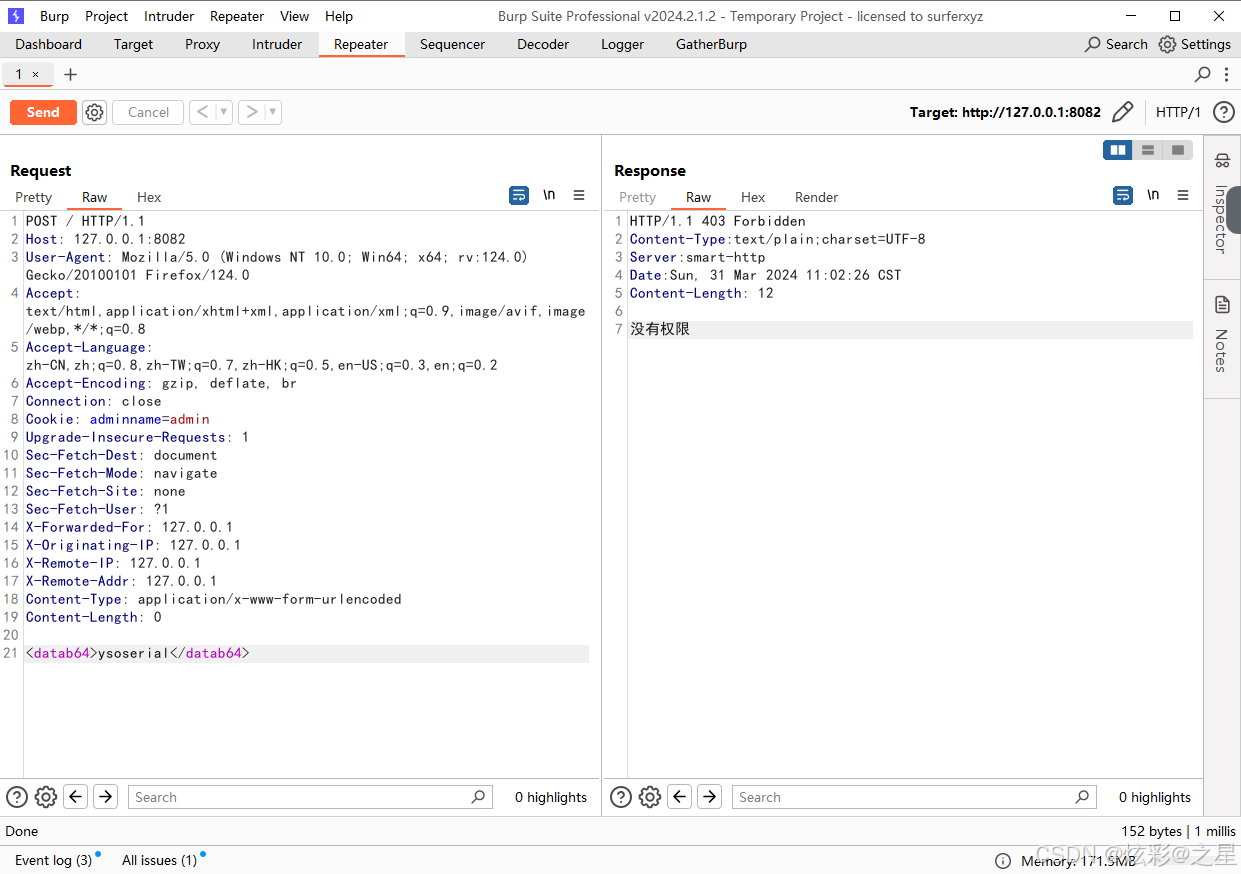Open the response Render tab
1241x874 pixels.
click(816, 197)
